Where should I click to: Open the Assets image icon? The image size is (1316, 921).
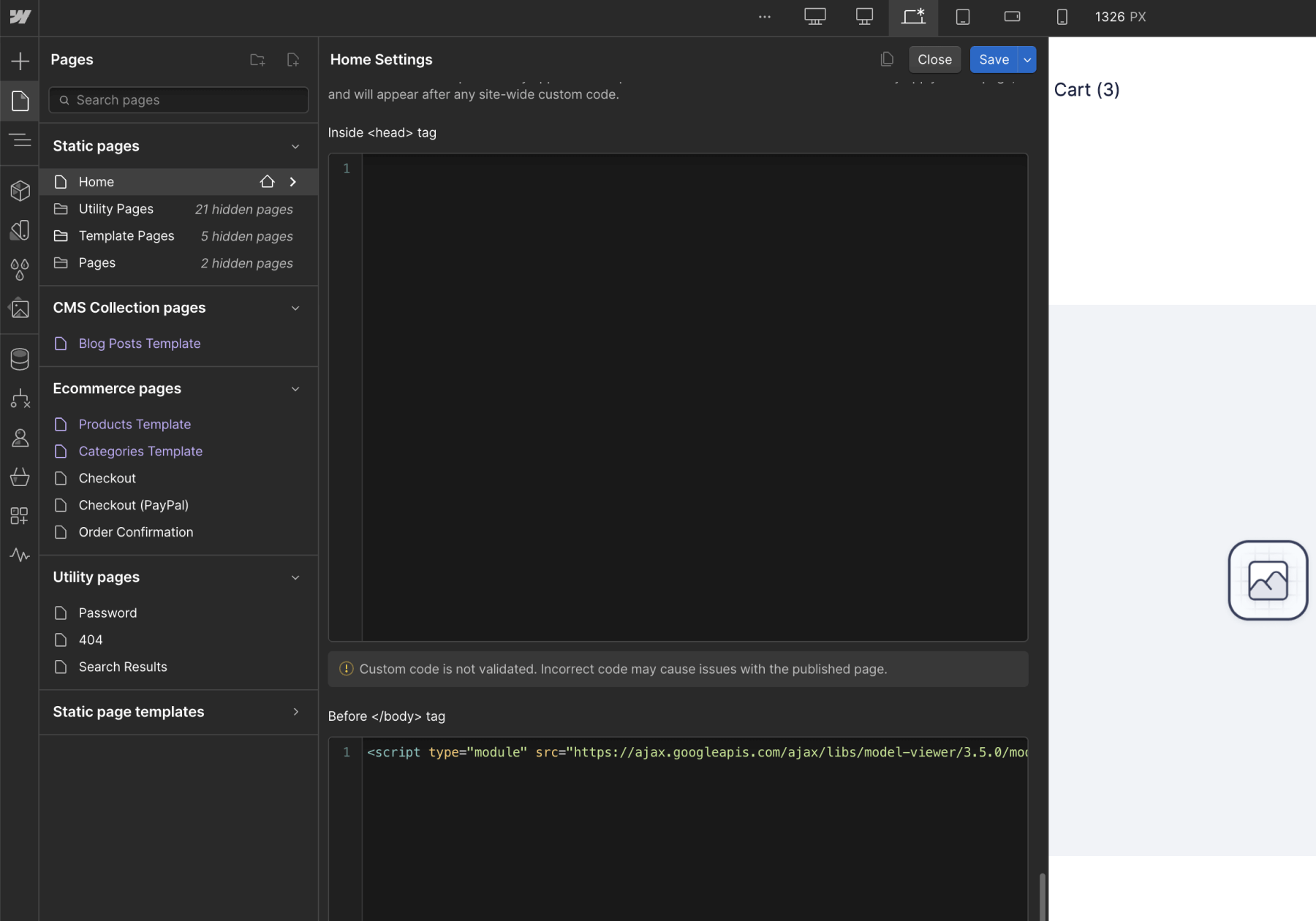[20, 309]
